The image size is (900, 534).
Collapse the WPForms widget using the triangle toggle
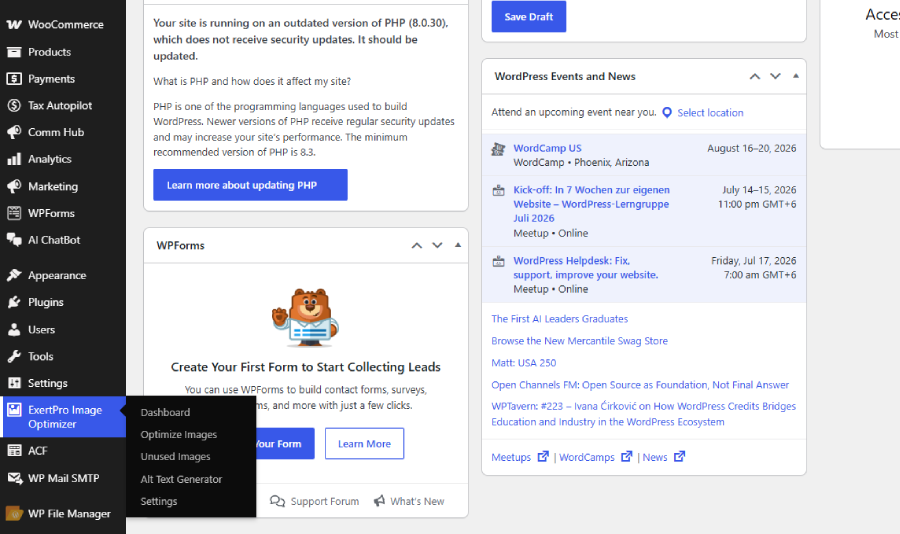[x=458, y=245]
